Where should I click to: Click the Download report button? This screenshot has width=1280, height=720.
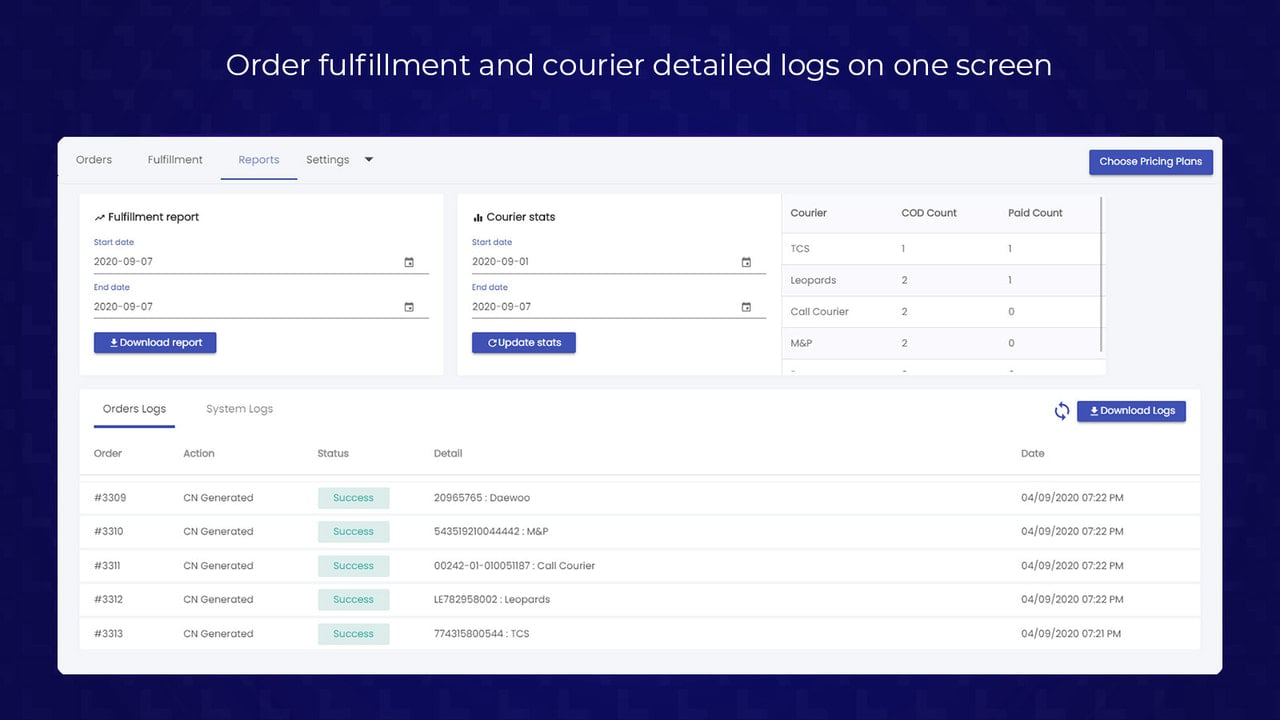pos(155,342)
